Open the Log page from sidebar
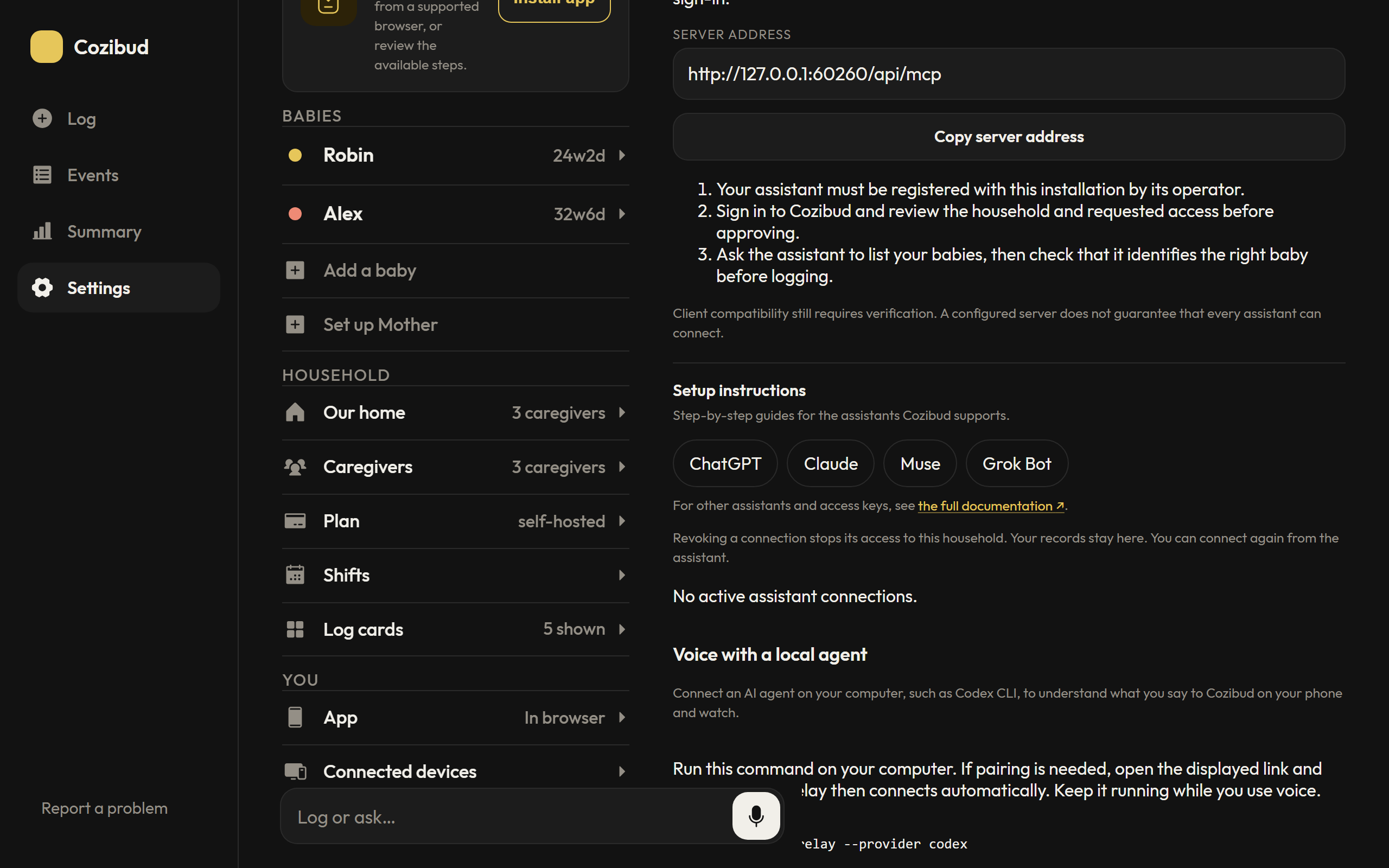The width and height of the screenshot is (1389, 868). (x=119, y=118)
